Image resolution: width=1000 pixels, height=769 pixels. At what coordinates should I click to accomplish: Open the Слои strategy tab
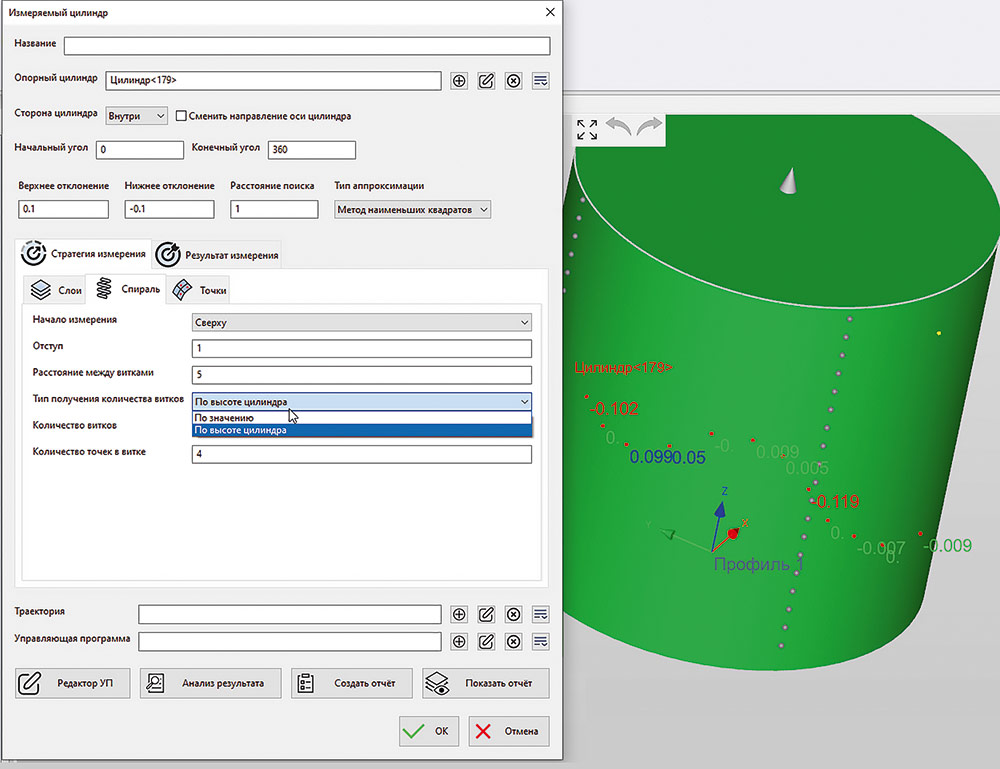coord(55,290)
